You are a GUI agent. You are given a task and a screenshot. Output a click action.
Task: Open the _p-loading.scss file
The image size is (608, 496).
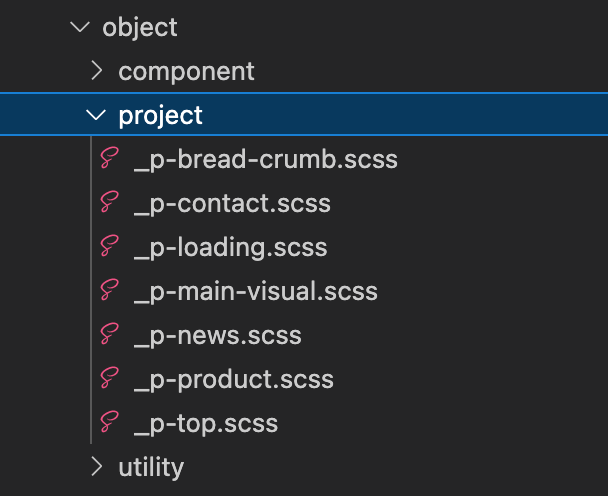(230, 248)
